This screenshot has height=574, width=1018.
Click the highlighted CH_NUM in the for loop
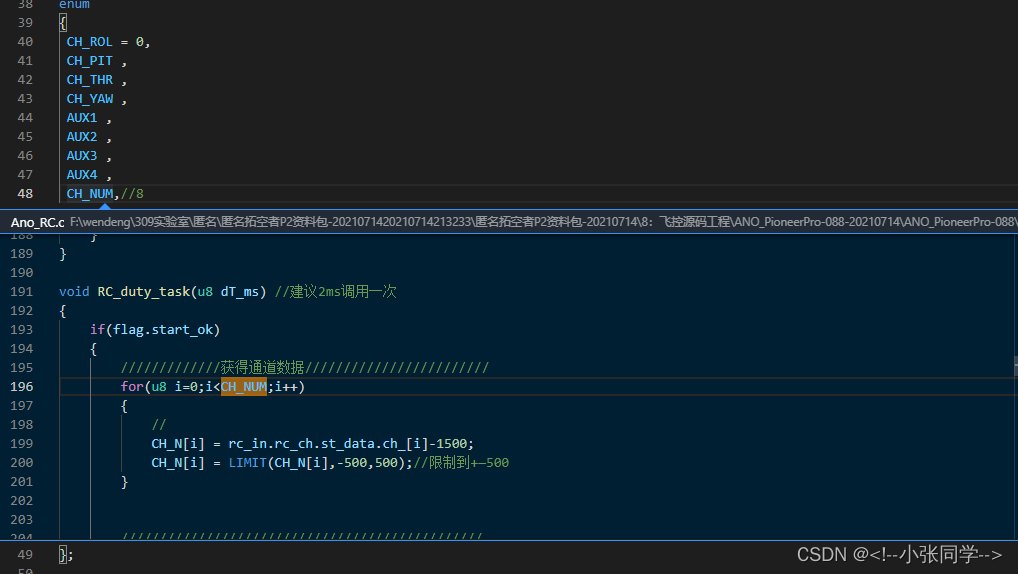pyautogui.click(x=243, y=386)
